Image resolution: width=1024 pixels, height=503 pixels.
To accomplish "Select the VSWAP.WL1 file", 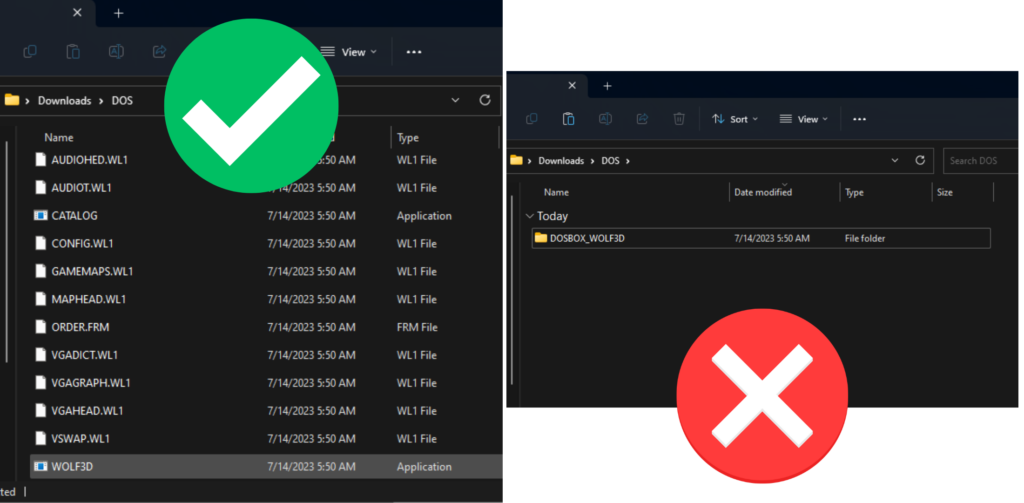I will [267, 438].
